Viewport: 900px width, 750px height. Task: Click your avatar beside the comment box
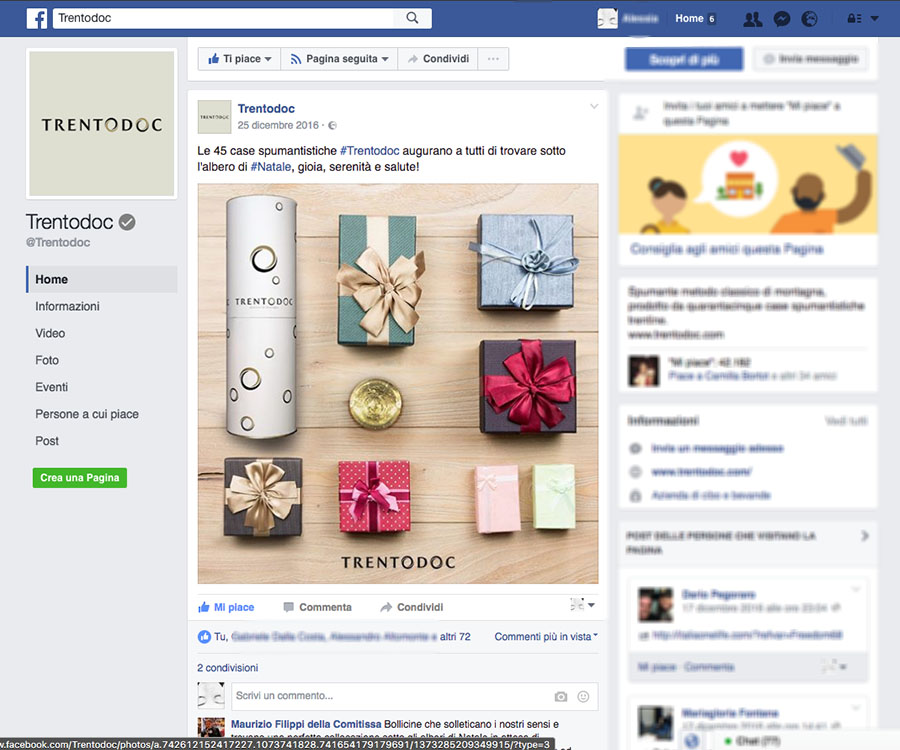click(x=211, y=695)
